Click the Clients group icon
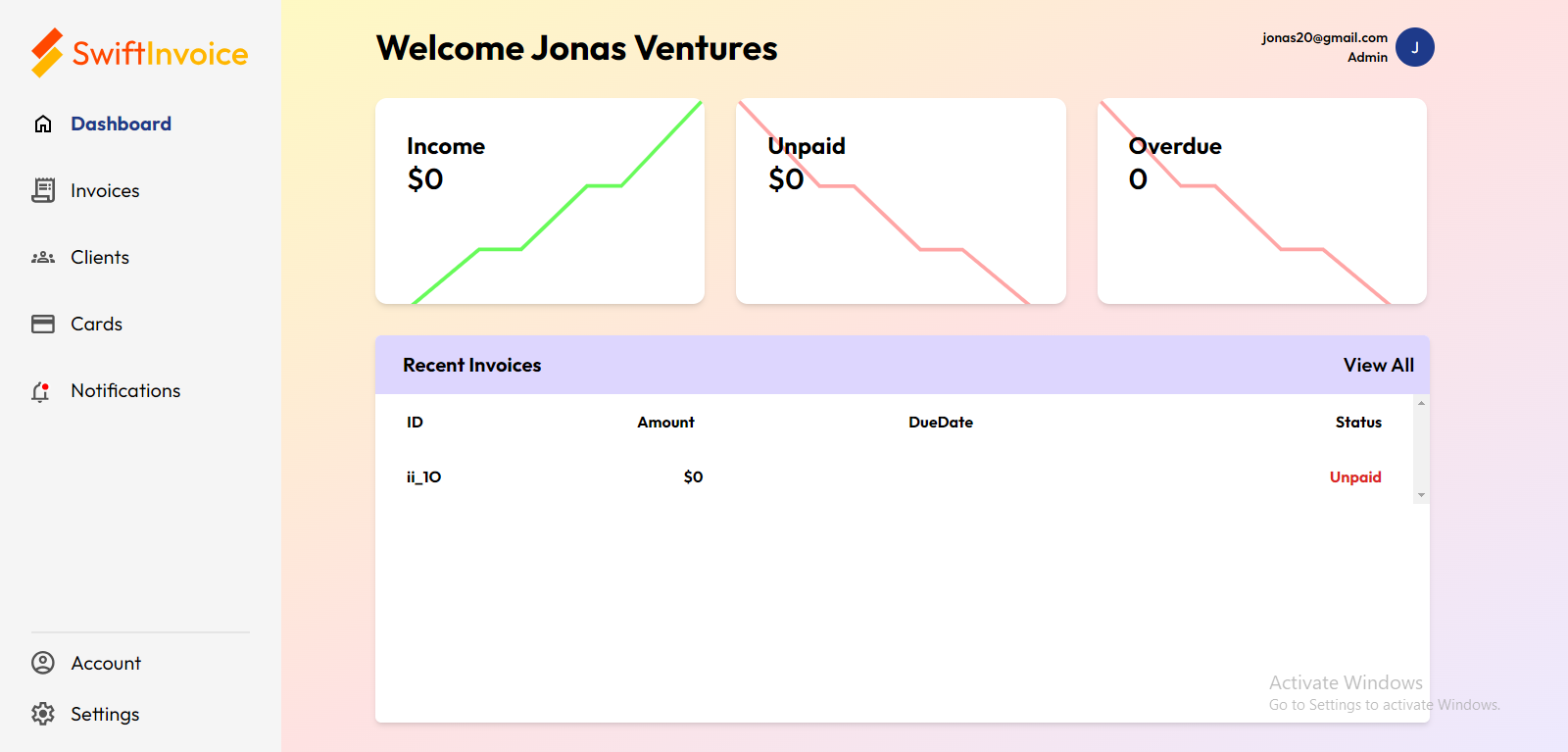 pos(43,258)
